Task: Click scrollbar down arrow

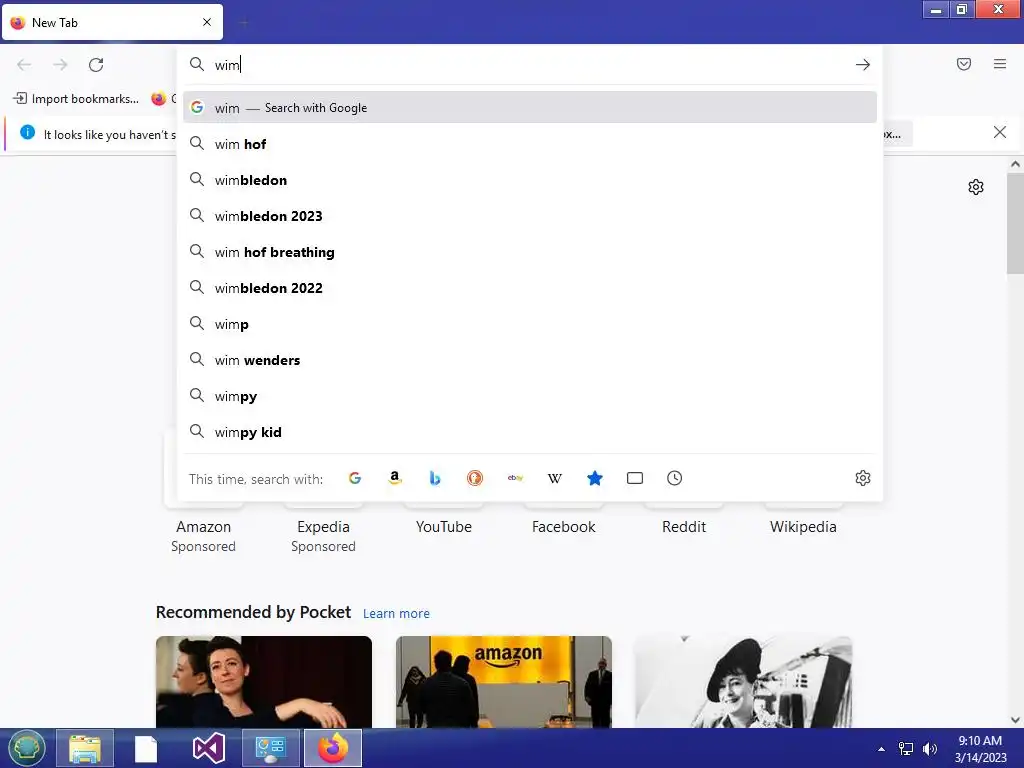Action: point(1015,720)
